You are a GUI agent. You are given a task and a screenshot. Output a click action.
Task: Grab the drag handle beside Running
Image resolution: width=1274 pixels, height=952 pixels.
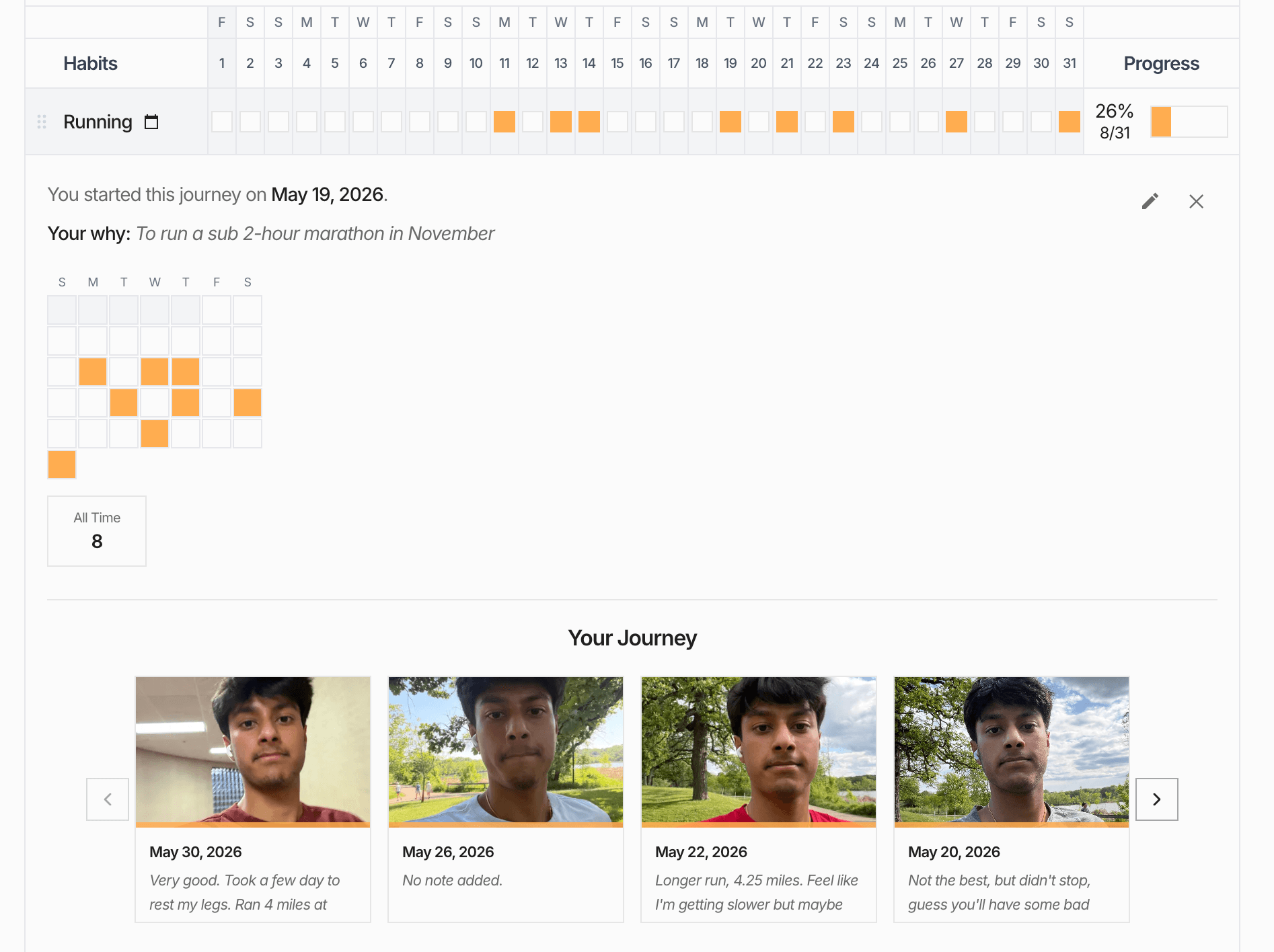click(42, 122)
